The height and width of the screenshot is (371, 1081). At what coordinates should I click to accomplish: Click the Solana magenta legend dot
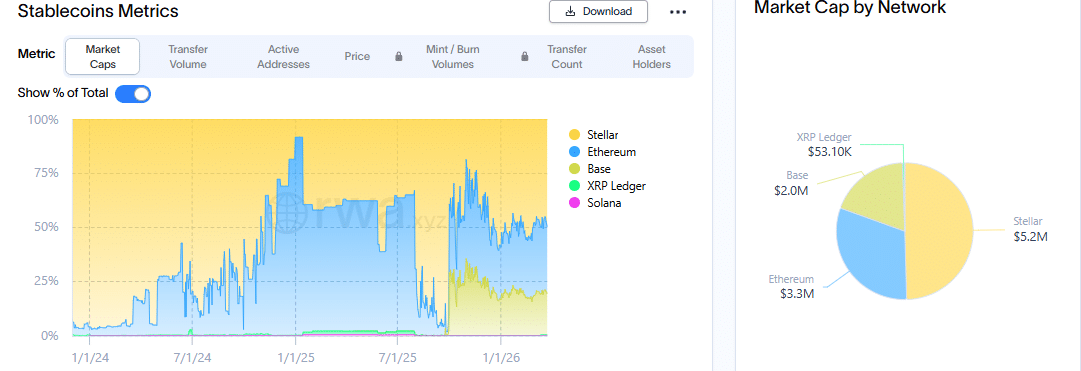click(574, 203)
